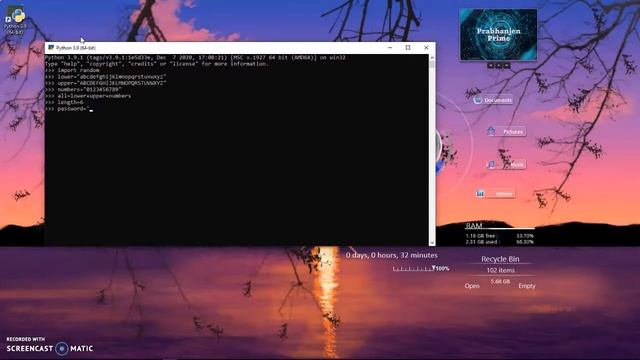Click the 5.68 GB Recycle Bin size
Viewport: 640px width, 360px height.
[x=500, y=281]
